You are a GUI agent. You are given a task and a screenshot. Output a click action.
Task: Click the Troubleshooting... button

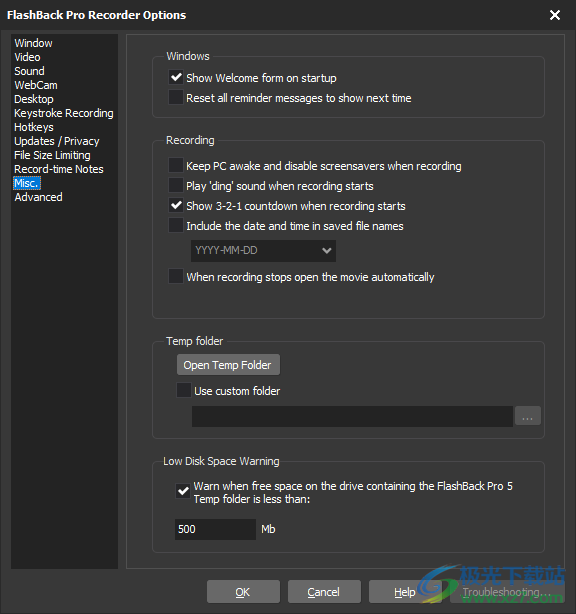tap(507, 592)
